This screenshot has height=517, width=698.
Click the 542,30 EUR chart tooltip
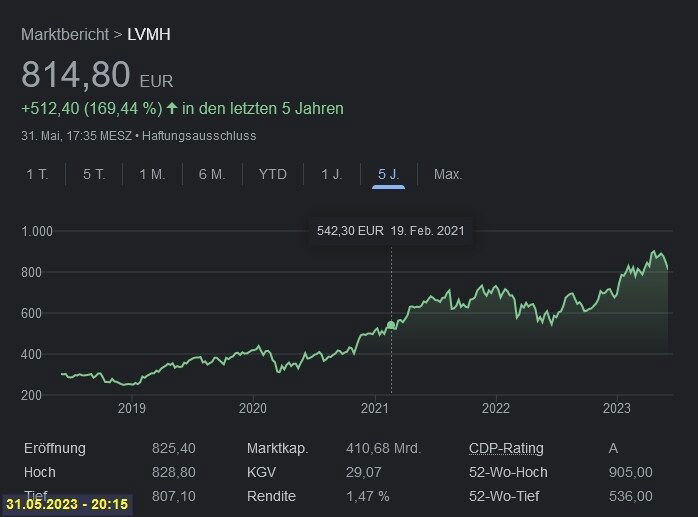pyautogui.click(x=390, y=231)
